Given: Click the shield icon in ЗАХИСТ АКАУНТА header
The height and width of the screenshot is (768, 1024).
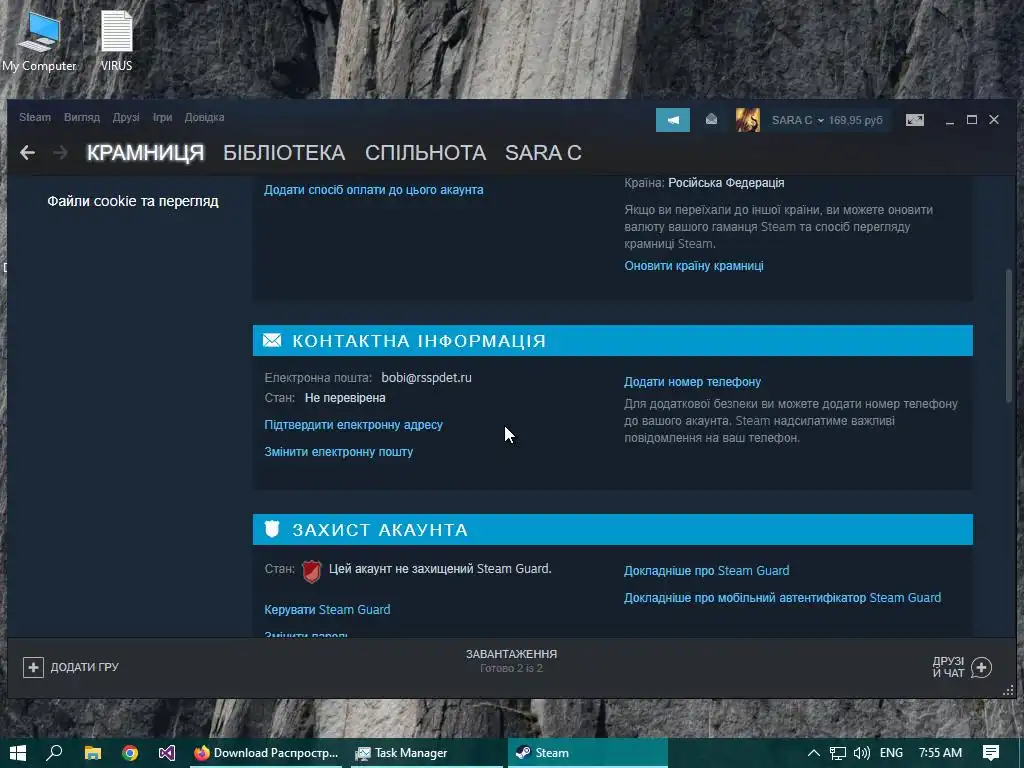Looking at the screenshot, I should coord(272,529).
